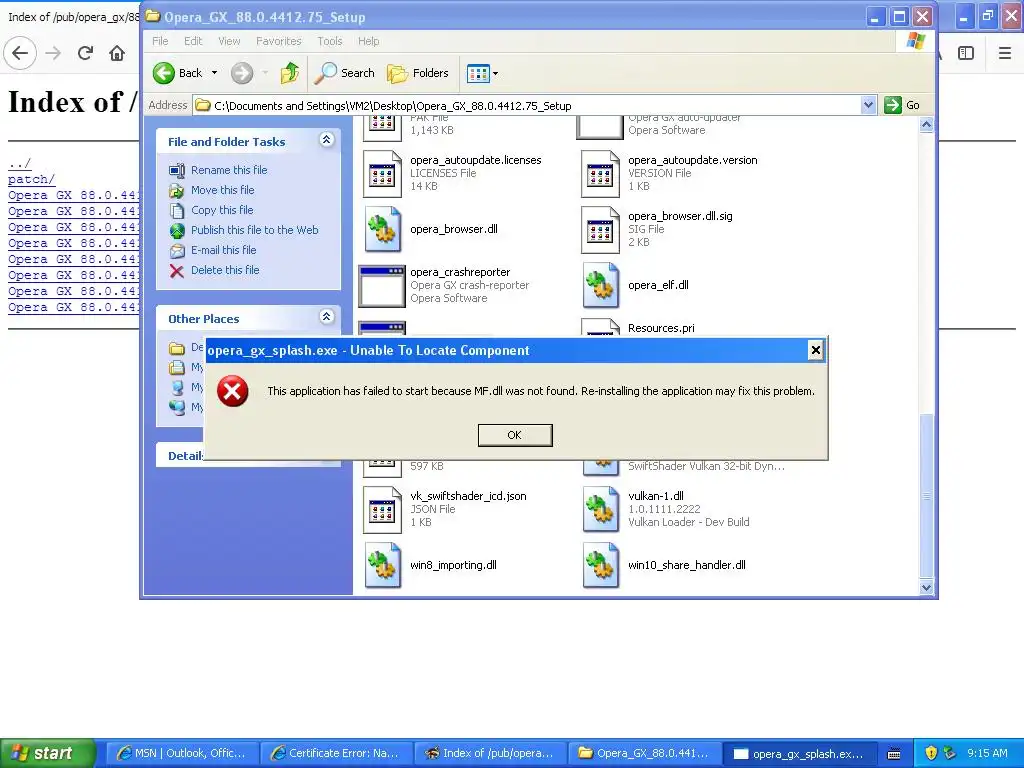Select win10_share_handler.dll file icon
This screenshot has height=768, width=1024.
click(x=600, y=566)
